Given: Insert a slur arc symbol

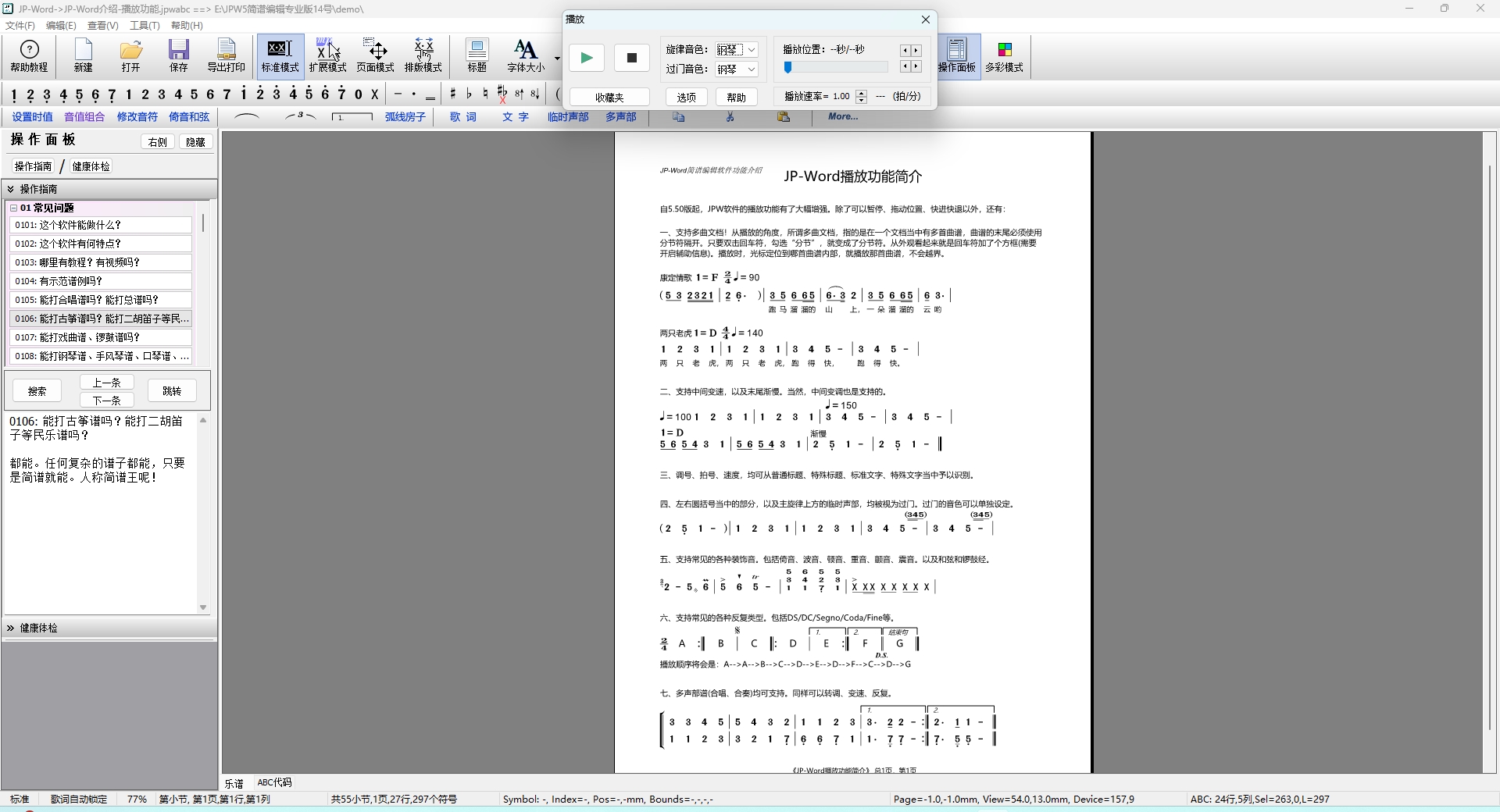Looking at the screenshot, I should (247, 116).
